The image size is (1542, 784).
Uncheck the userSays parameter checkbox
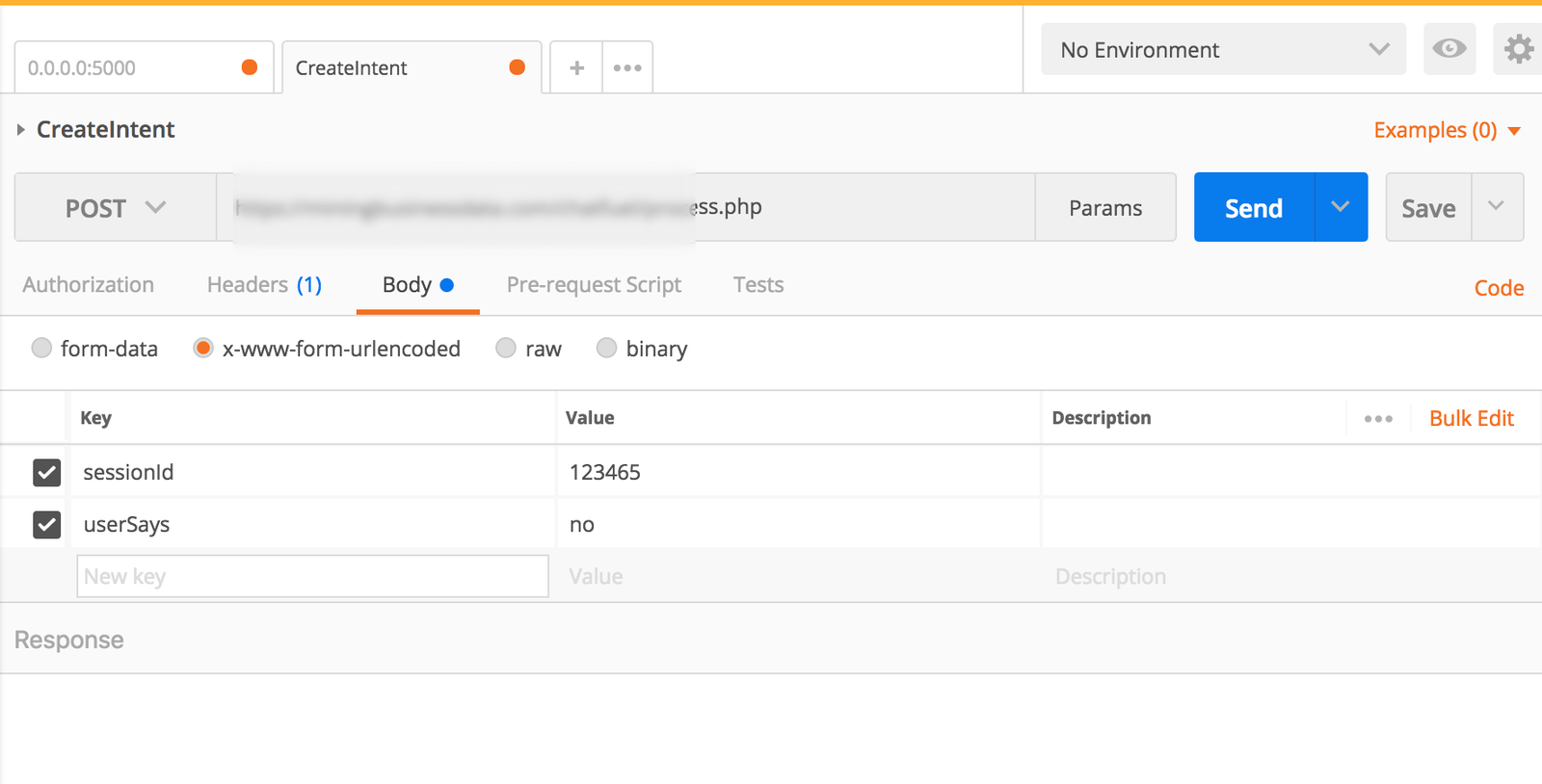point(46,524)
